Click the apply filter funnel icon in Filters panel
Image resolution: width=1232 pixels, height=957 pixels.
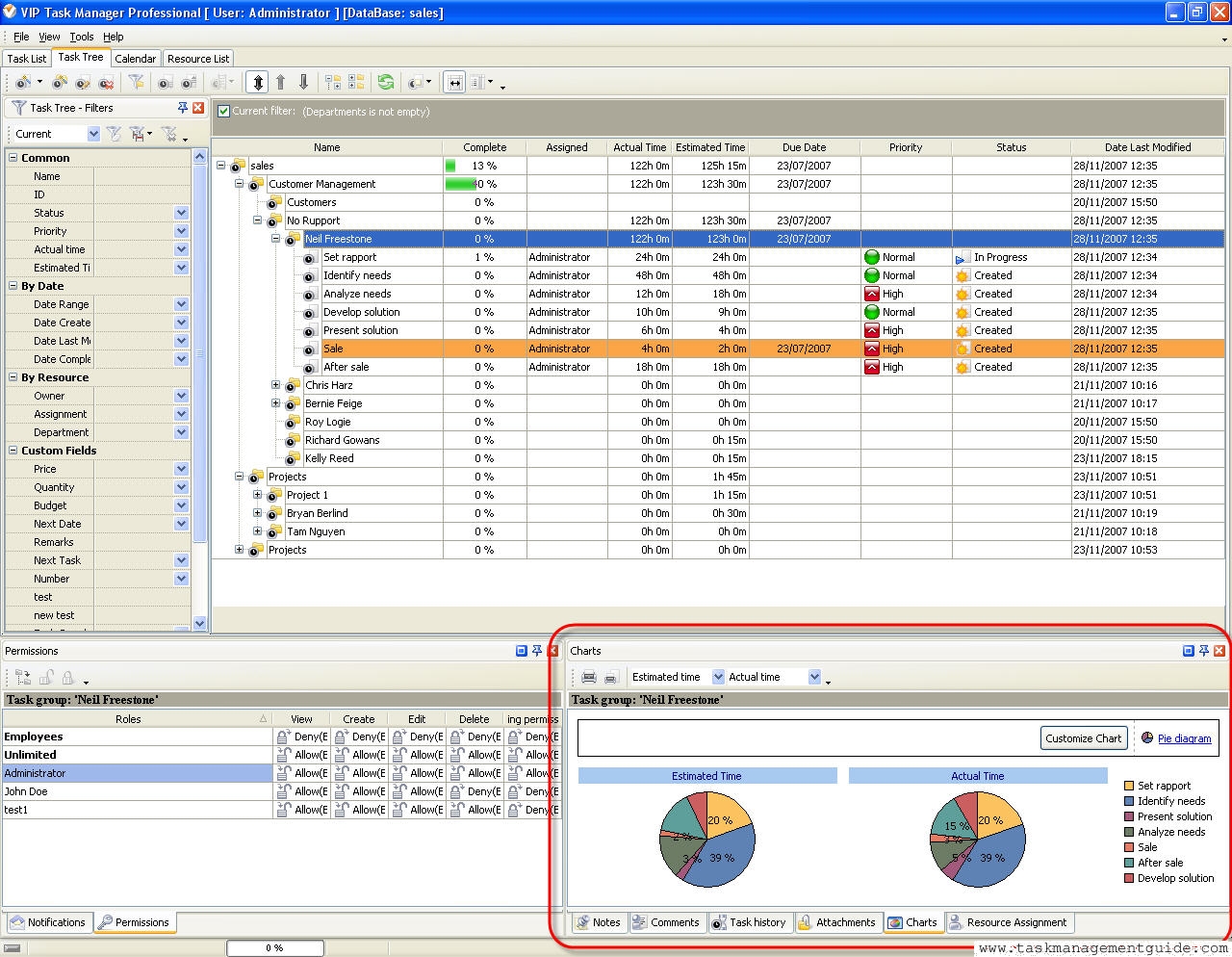pyautogui.click(x=114, y=134)
